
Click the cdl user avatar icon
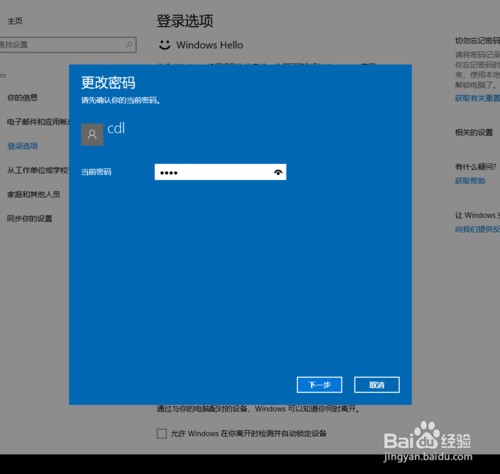click(x=92, y=135)
